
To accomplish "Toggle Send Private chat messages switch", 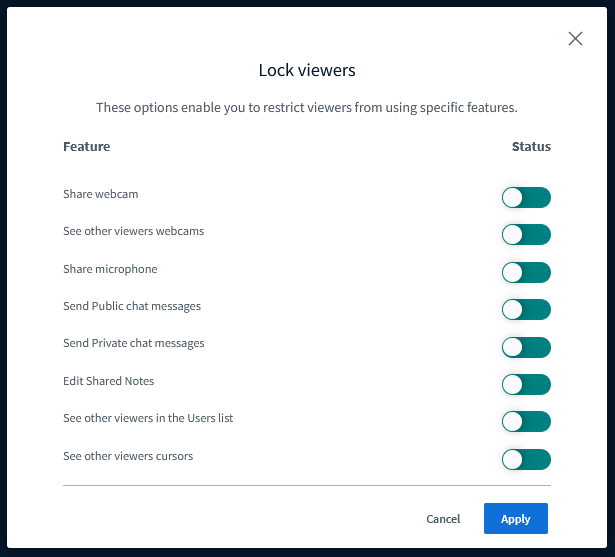I will point(526,347).
